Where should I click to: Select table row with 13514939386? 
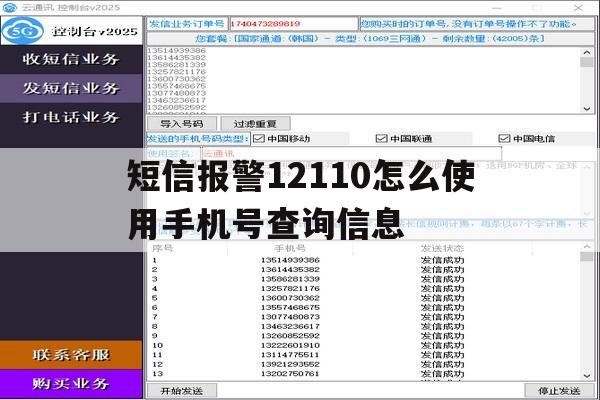[x=364, y=260]
